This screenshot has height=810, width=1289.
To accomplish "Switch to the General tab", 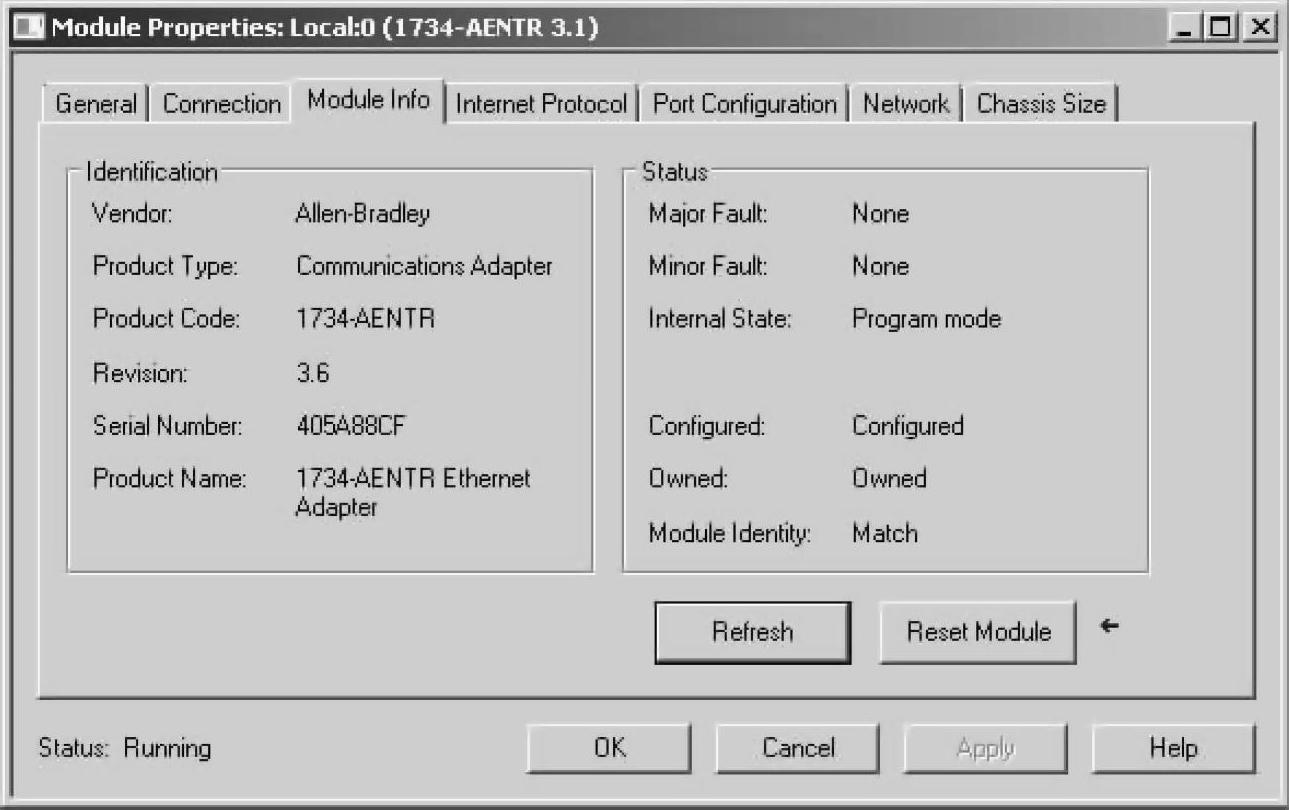I will tap(96, 104).
